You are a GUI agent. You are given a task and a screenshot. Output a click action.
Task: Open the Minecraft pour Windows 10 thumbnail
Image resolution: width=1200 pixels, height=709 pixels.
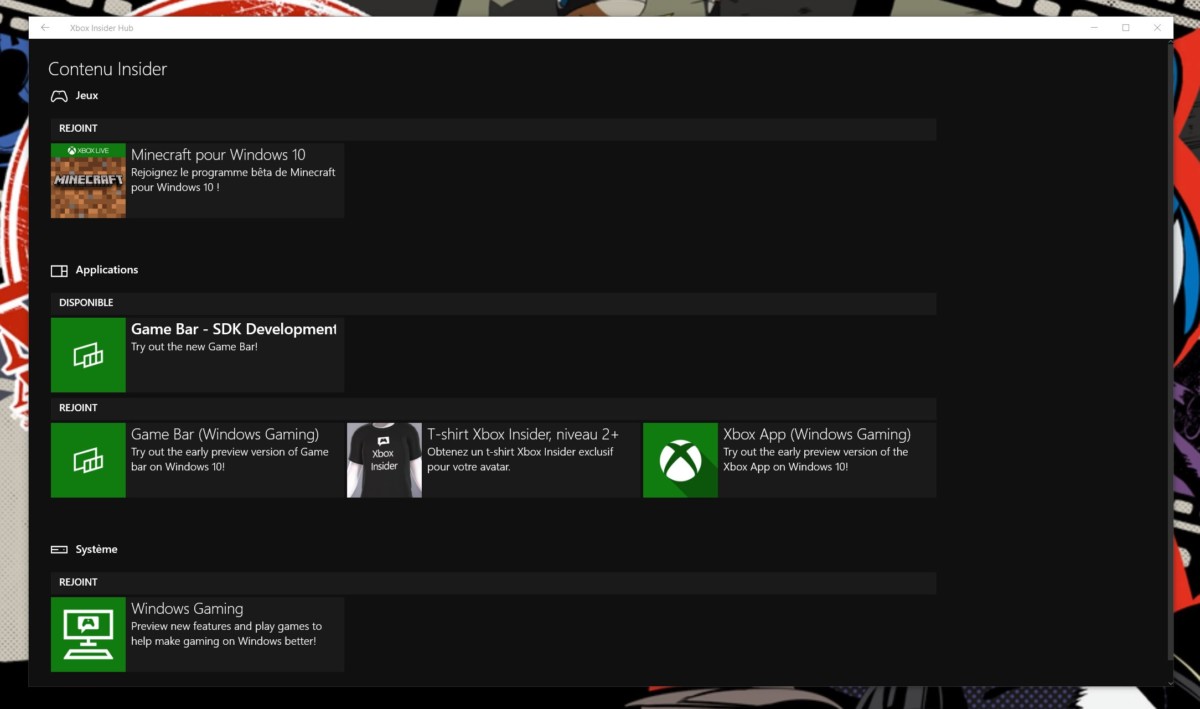88,181
